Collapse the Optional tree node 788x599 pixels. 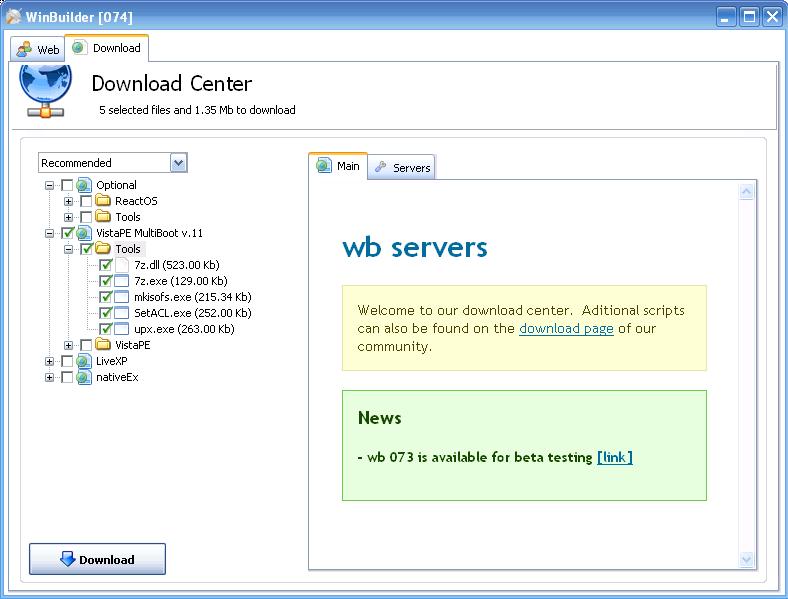[49, 185]
